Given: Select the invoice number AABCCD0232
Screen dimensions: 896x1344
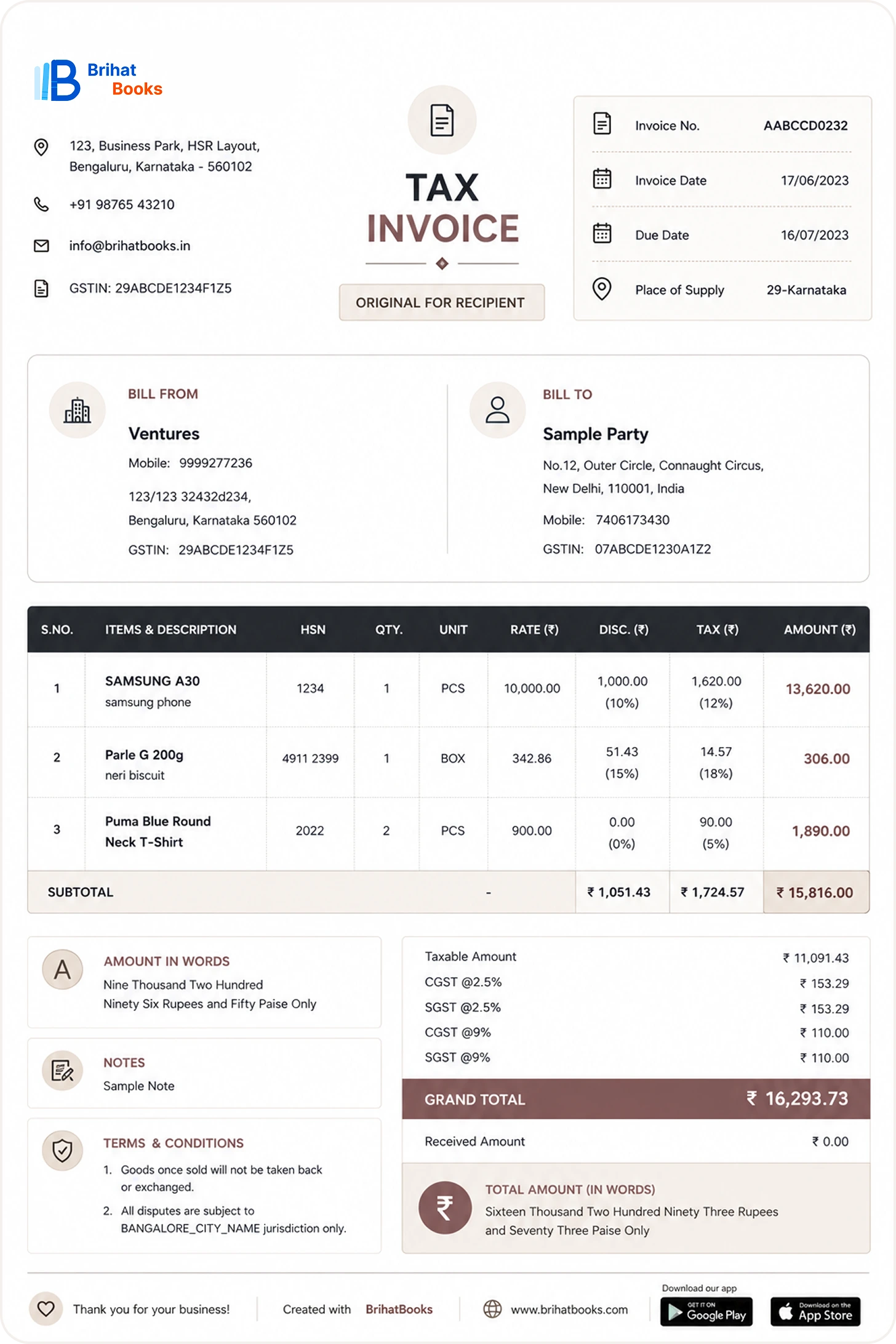Looking at the screenshot, I should [806, 126].
